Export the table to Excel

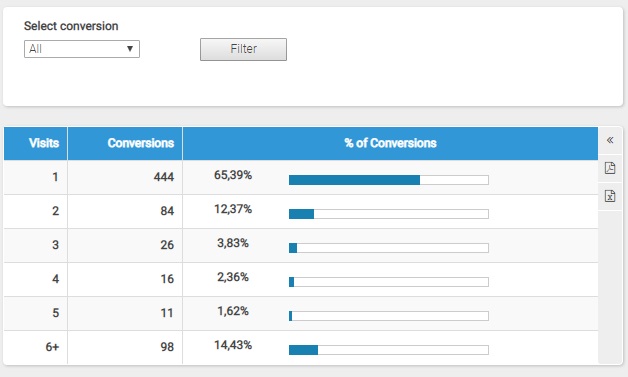610,196
